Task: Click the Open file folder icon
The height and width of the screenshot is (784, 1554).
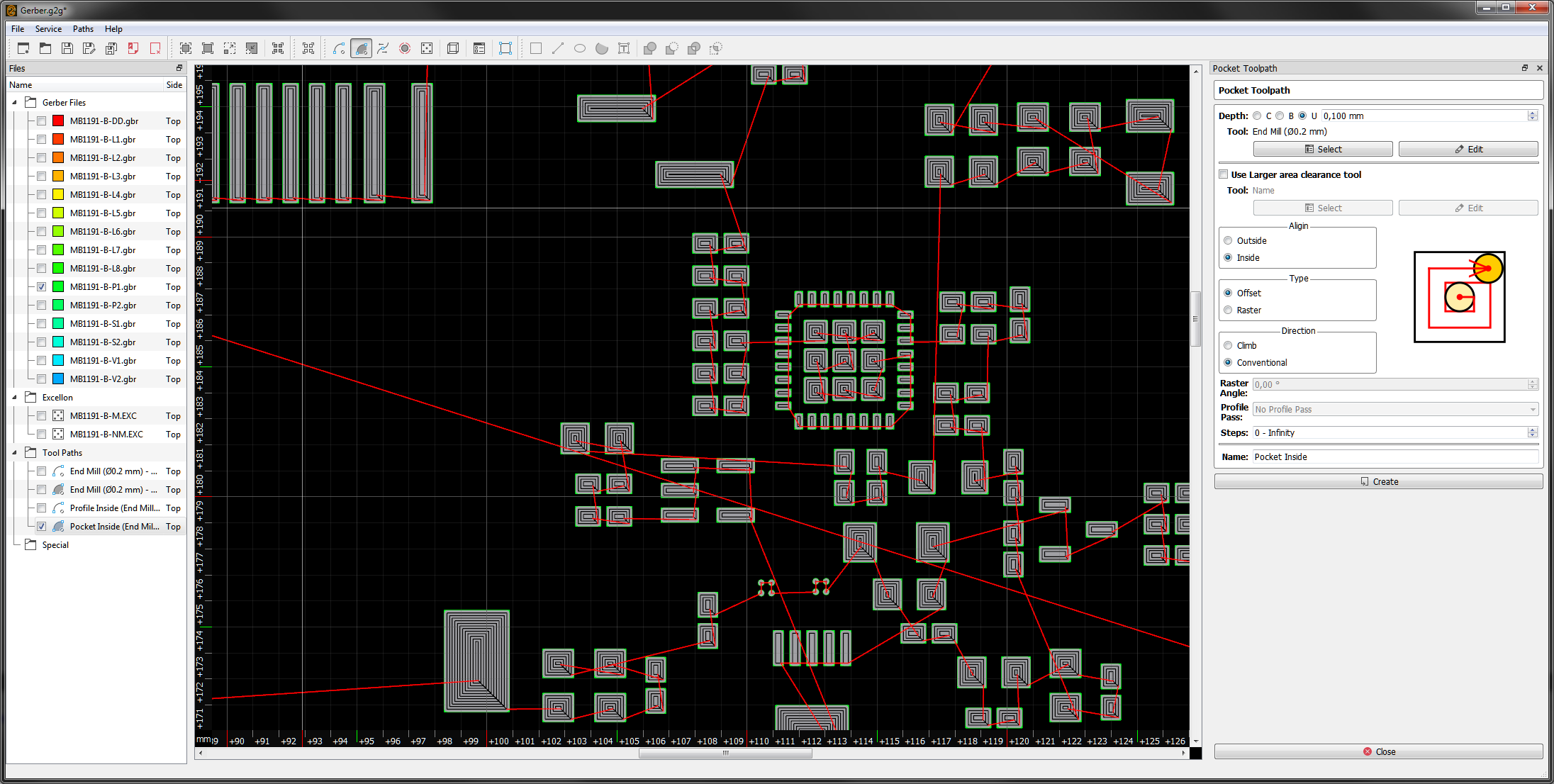Action: [45, 48]
